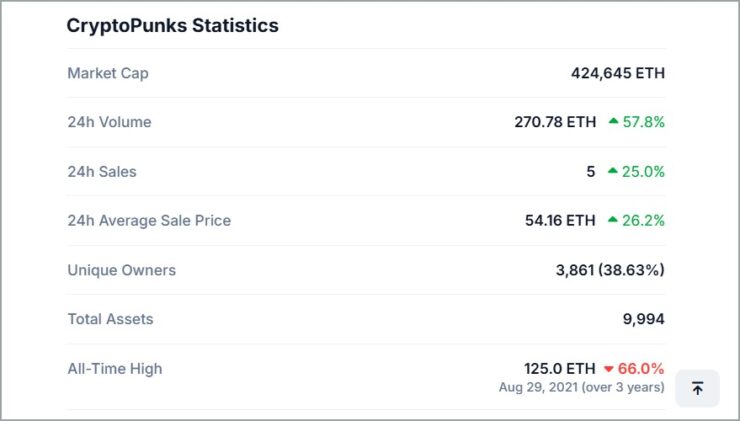
Task: Click the 57.8% volume change percentage
Action: 643,122
